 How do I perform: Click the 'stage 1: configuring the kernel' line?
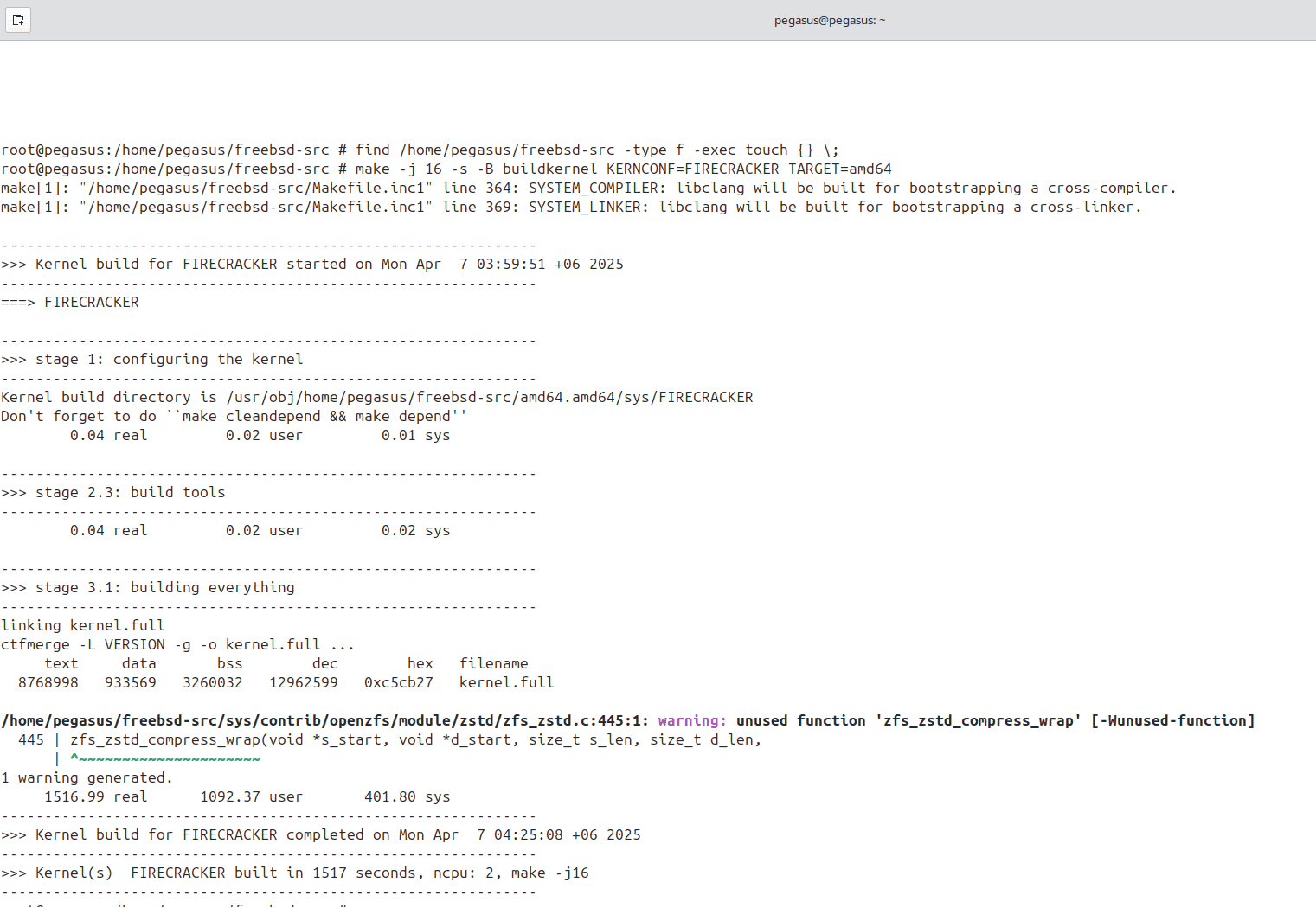tap(169, 360)
